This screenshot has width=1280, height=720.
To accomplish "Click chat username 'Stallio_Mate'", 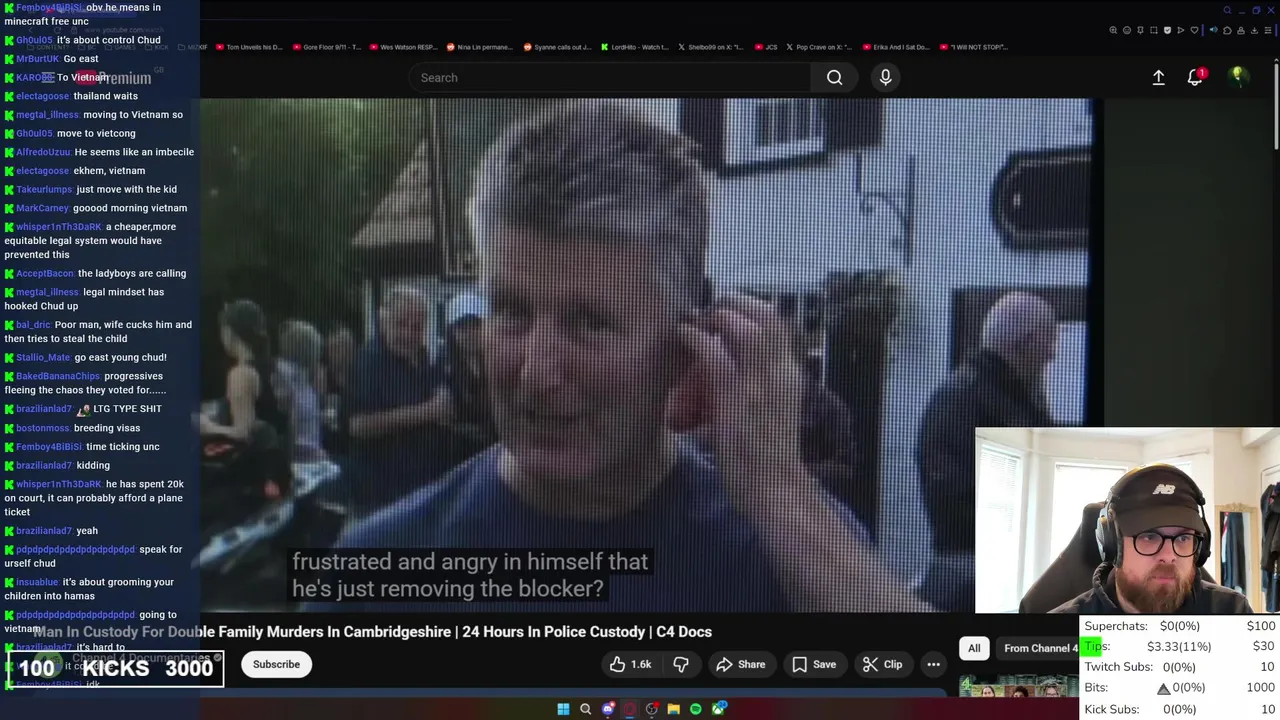I will pos(43,357).
